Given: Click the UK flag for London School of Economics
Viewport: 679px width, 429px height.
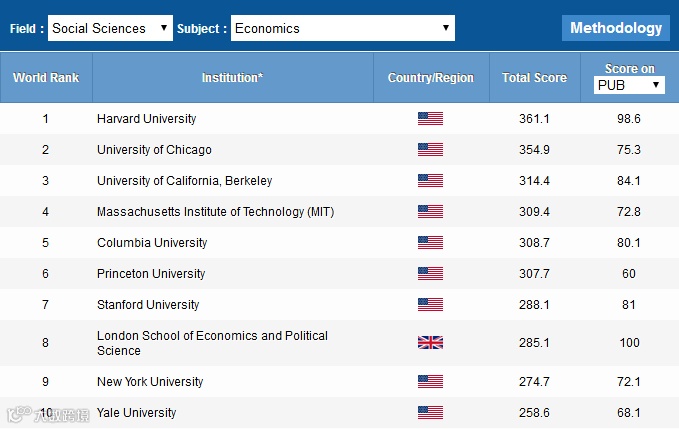Looking at the screenshot, I should 430,343.
